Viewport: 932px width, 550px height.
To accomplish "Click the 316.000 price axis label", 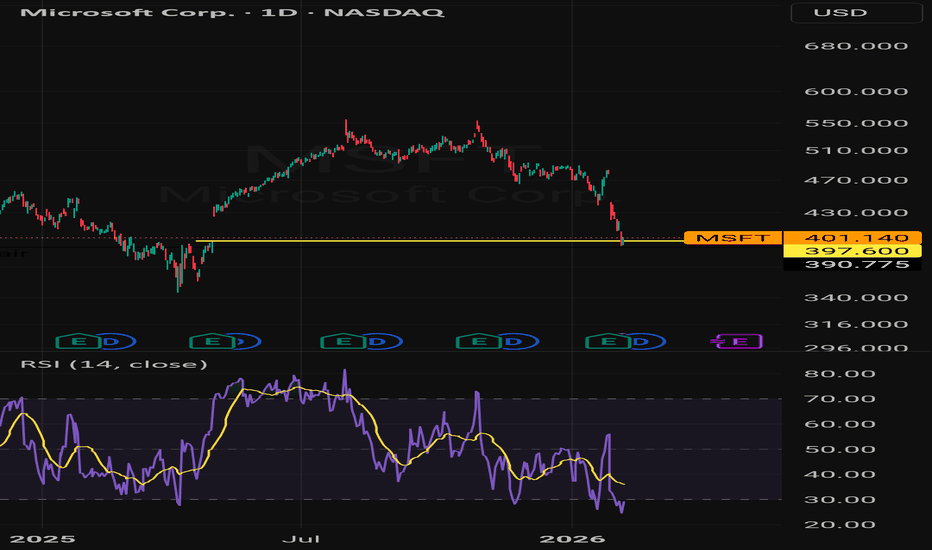I will point(857,325).
